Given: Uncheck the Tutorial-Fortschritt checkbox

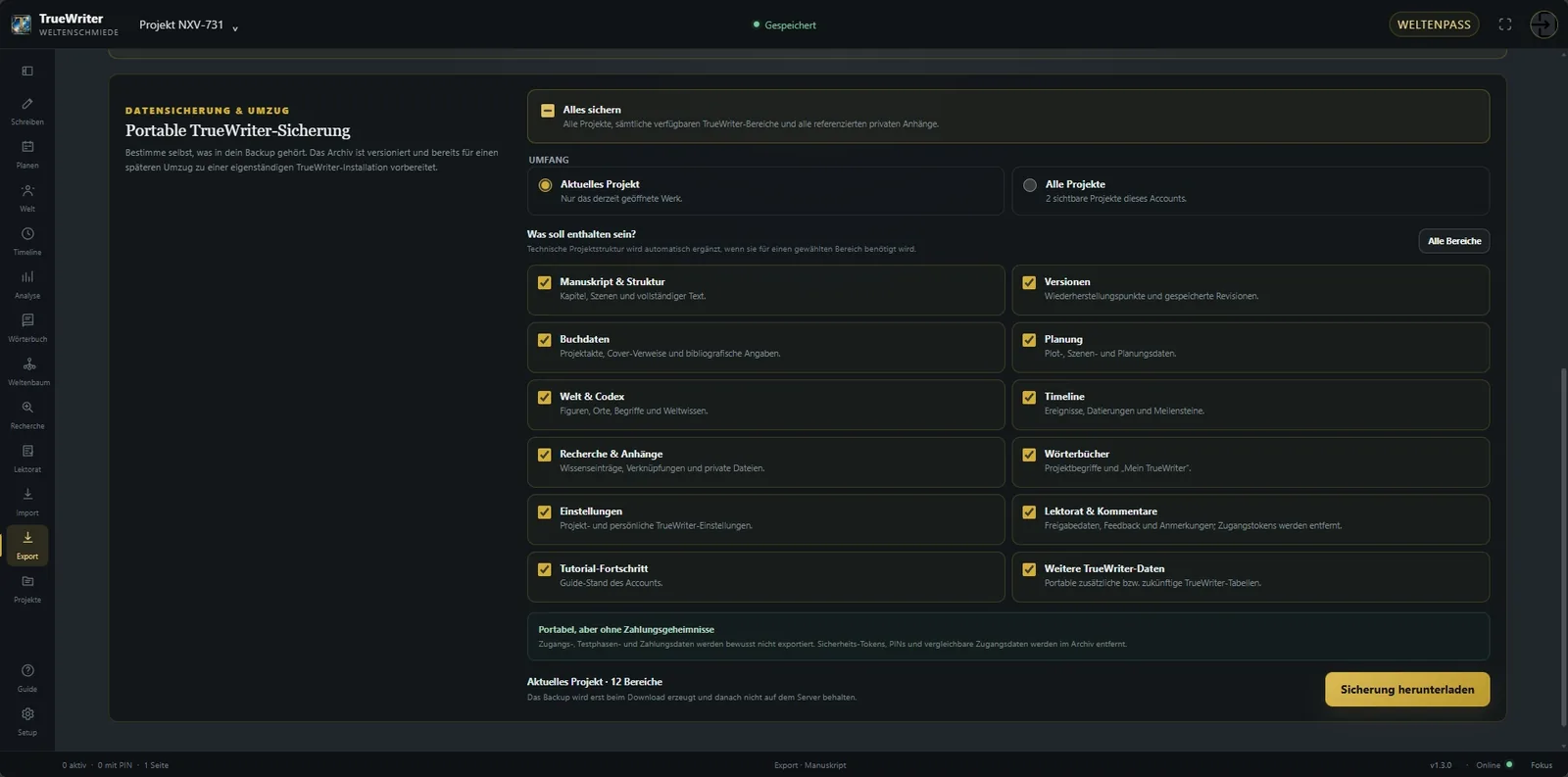Looking at the screenshot, I should coord(545,569).
